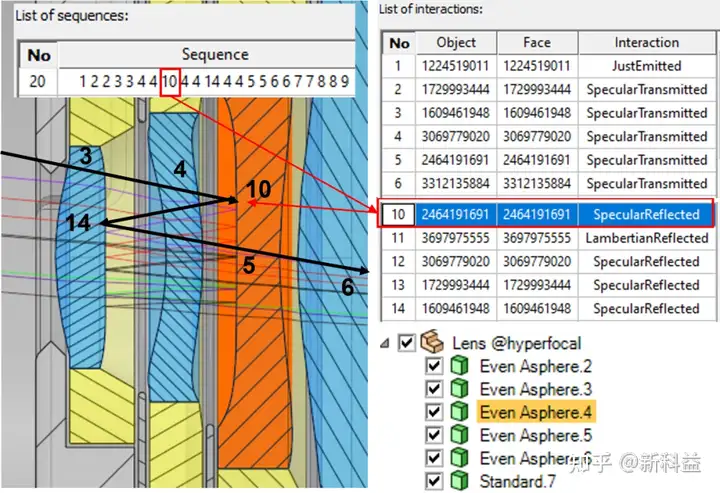Image resolution: width=720 pixels, height=493 pixels.
Task: Click the No header in interactions list
Action: tap(399, 43)
